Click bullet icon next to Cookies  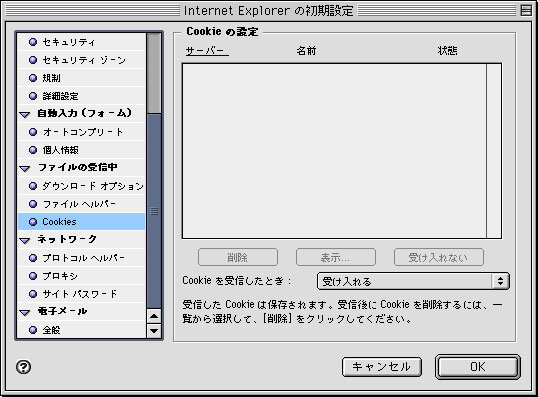point(33,222)
